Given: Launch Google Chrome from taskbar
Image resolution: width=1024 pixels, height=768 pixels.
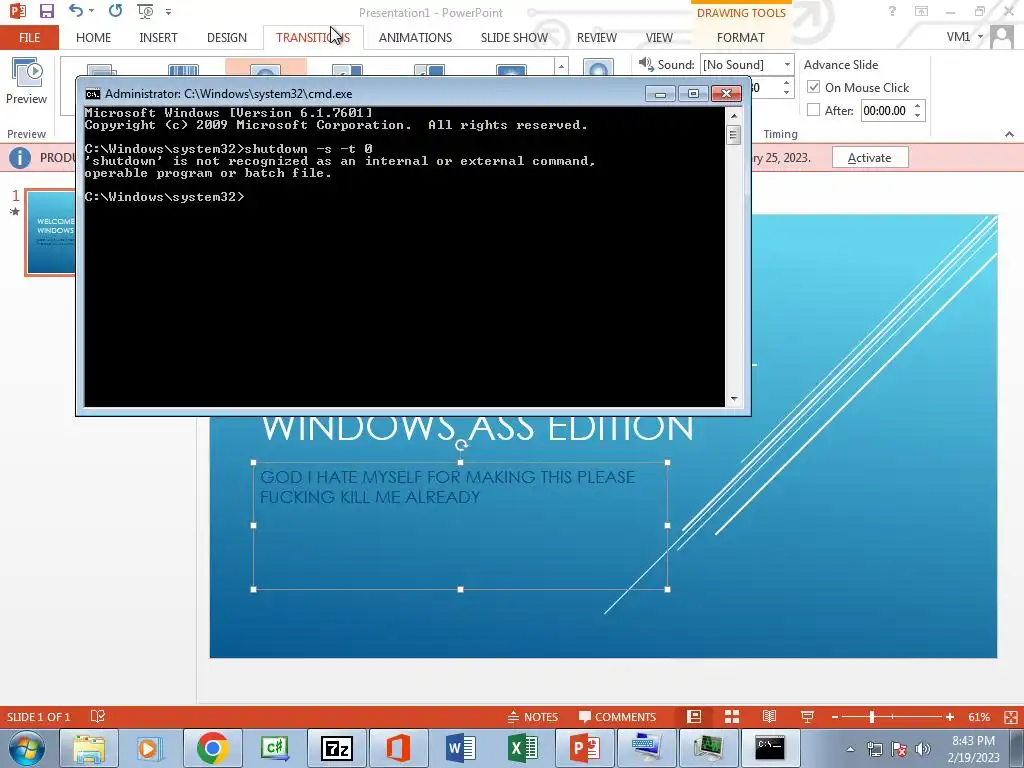Looking at the screenshot, I should (x=212, y=748).
